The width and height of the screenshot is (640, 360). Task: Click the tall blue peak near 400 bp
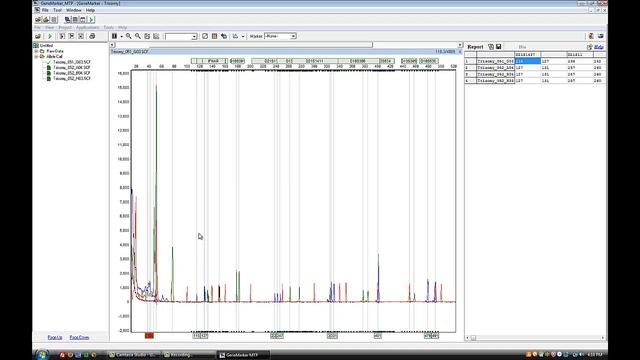tap(378, 278)
